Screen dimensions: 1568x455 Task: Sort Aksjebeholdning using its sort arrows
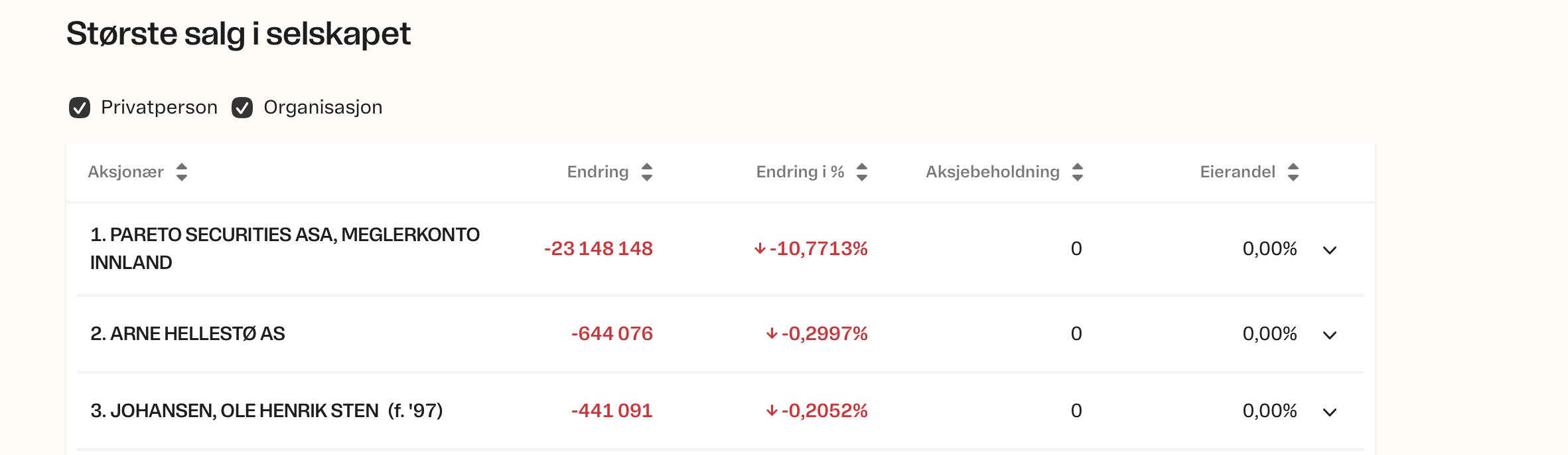[1078, 172]
